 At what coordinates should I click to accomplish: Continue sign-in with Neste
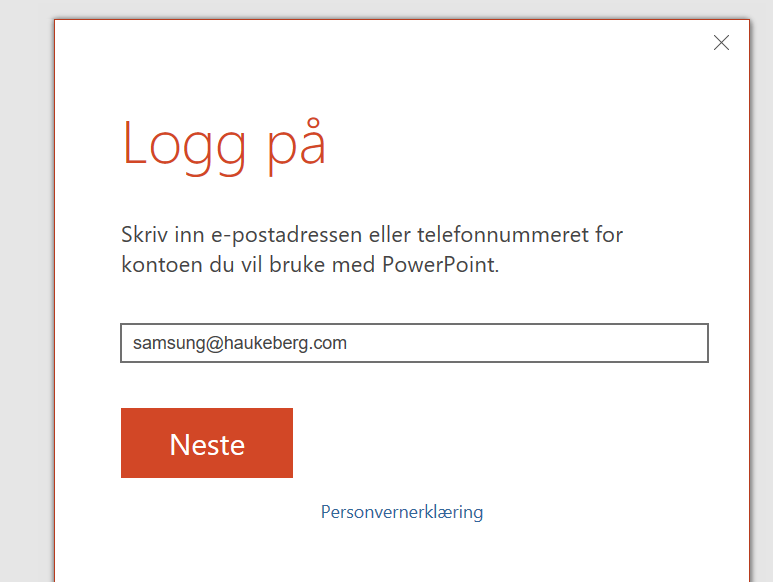click(207, 443)
